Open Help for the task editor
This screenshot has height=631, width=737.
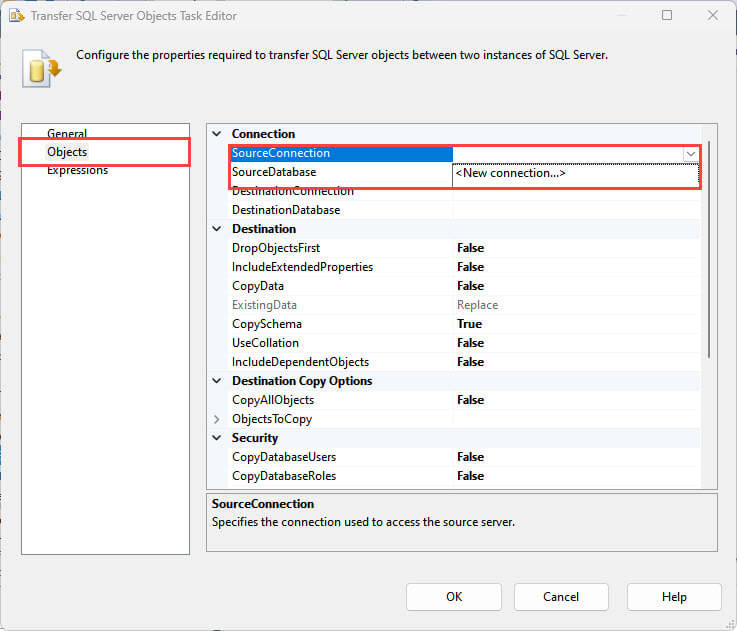coord(674,597)
